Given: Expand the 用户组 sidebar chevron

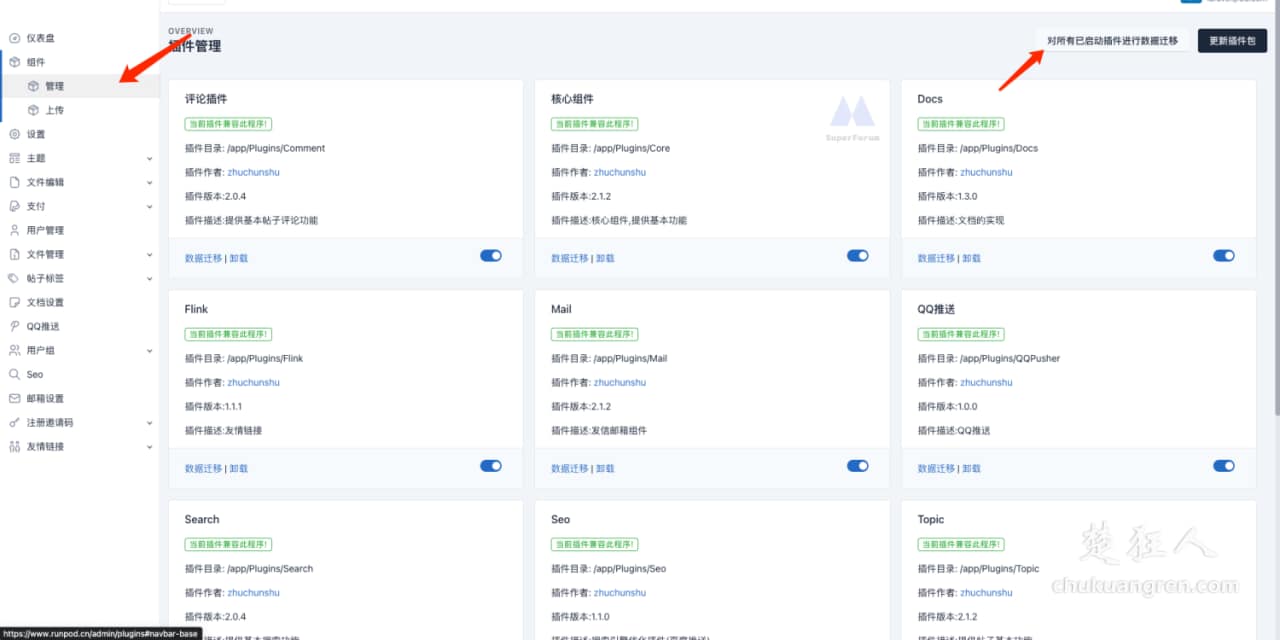Looking at the screenshot, I should [x=149, y=350].
